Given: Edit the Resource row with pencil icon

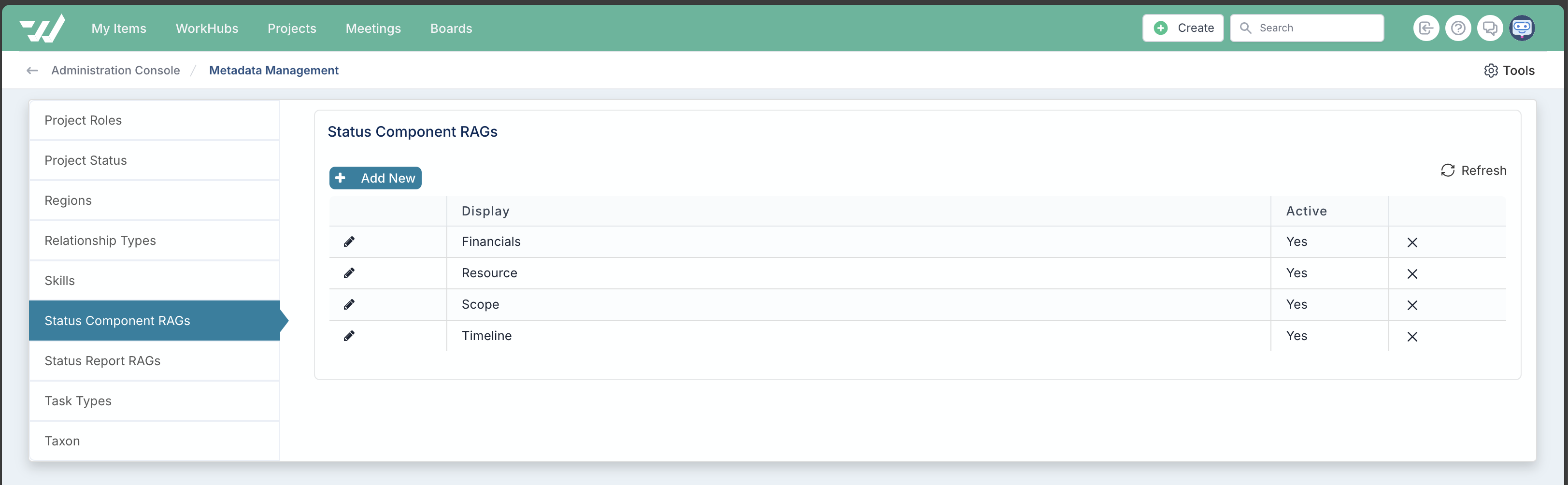Looking at the screenshot, I should (349, 273).
